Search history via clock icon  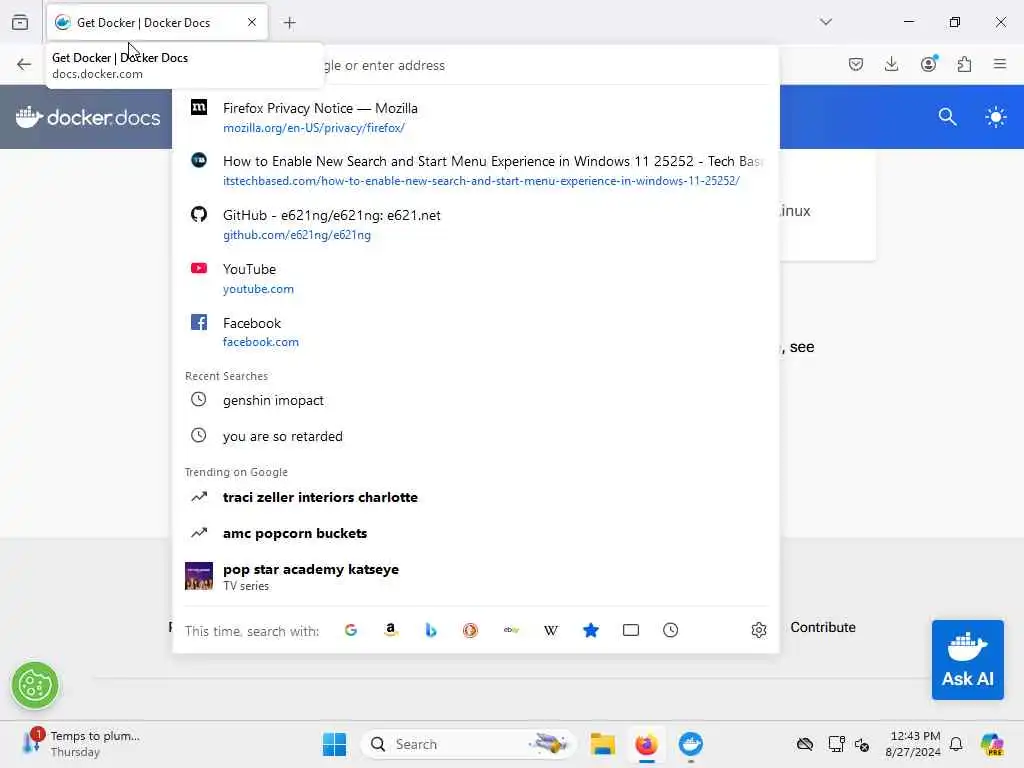click(671, 630)
